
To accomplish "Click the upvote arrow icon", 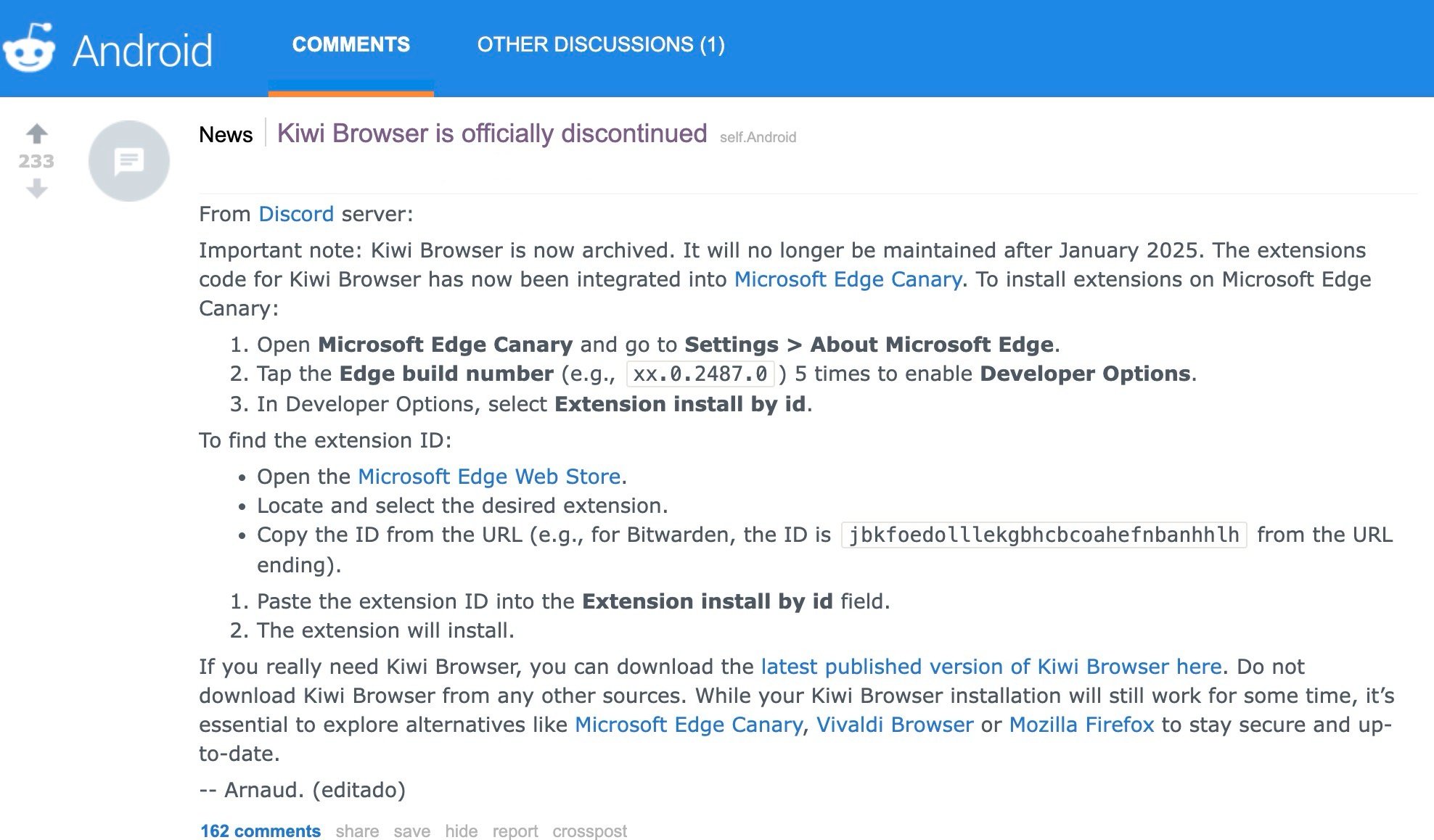I will pos(36,133).
